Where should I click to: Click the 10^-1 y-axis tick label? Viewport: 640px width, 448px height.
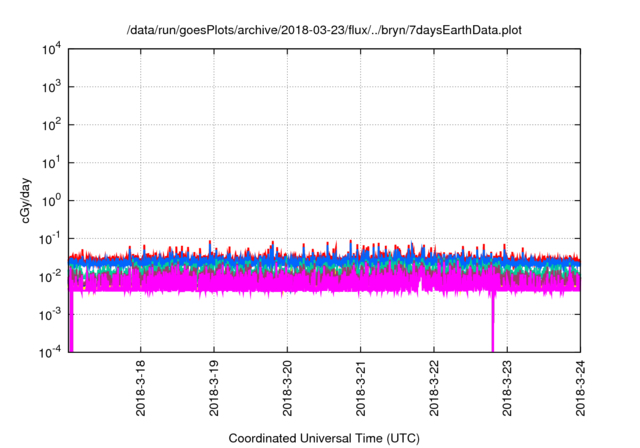coord(50,239)
